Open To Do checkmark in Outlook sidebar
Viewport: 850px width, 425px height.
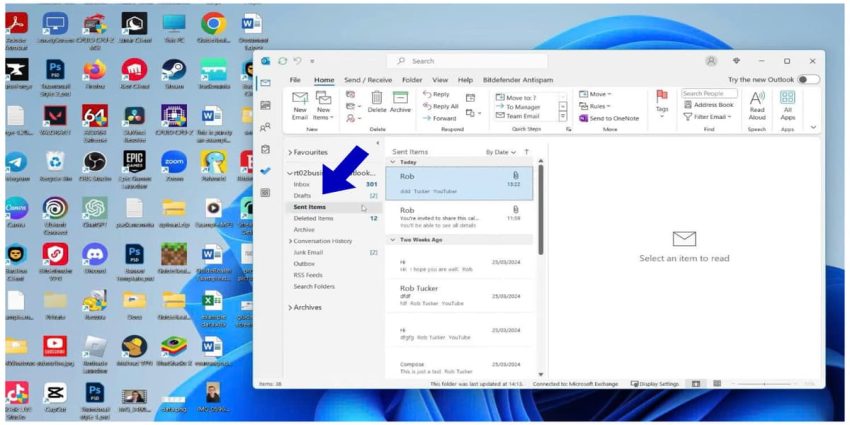point(265,171)
